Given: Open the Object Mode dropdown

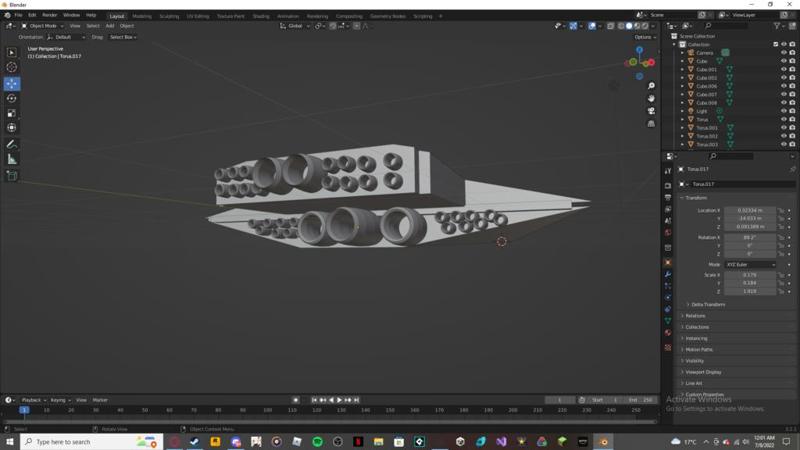Looking at the screenshot, I should [x=42, y=26].
